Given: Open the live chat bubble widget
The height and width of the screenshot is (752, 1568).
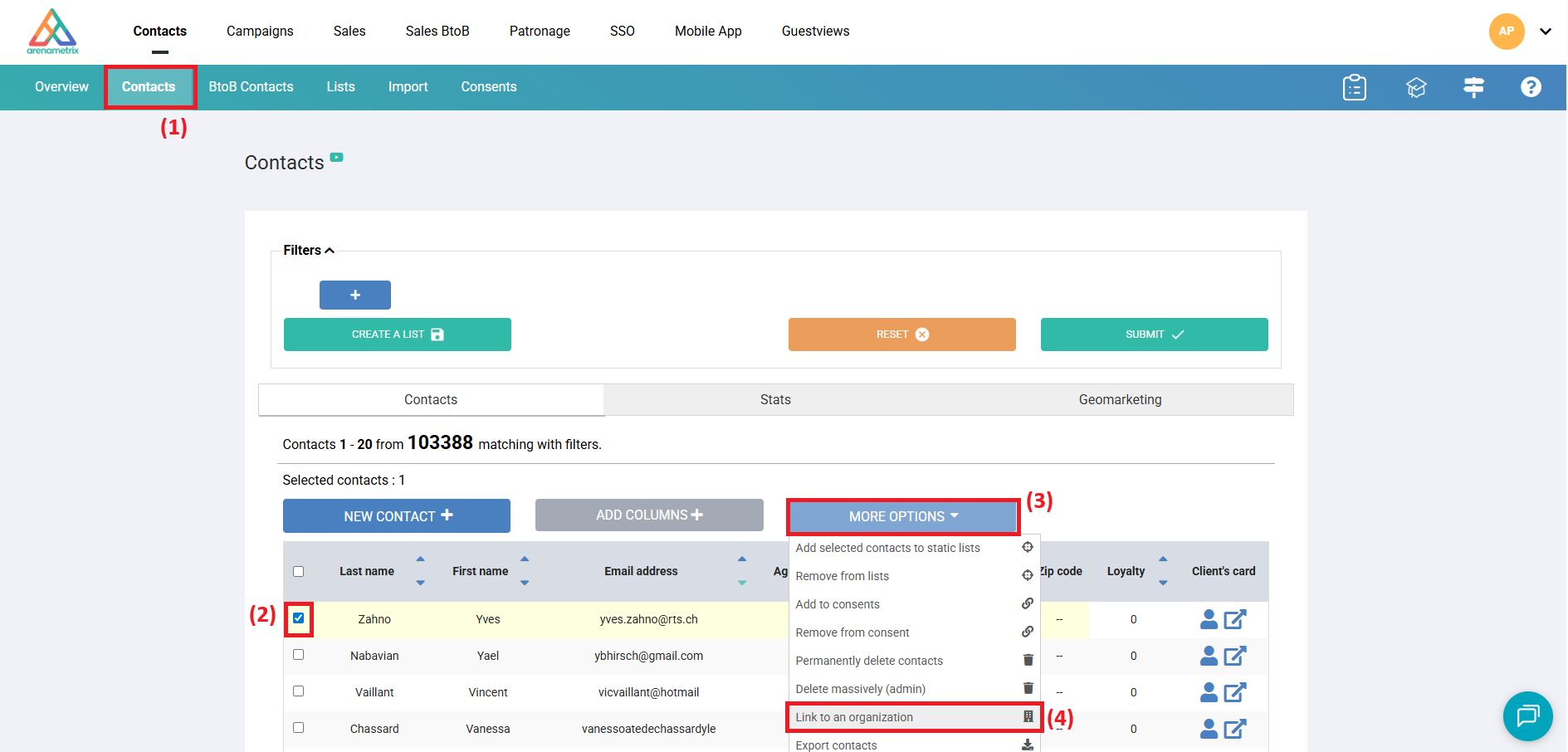Looking at the screenshot, I should 1527,715.
